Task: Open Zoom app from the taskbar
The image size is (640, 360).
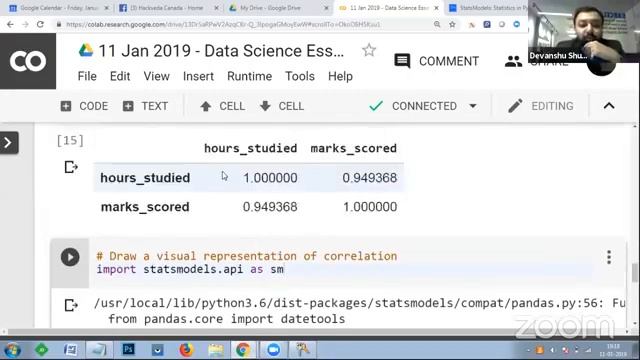Action: (x=273, y=350)
